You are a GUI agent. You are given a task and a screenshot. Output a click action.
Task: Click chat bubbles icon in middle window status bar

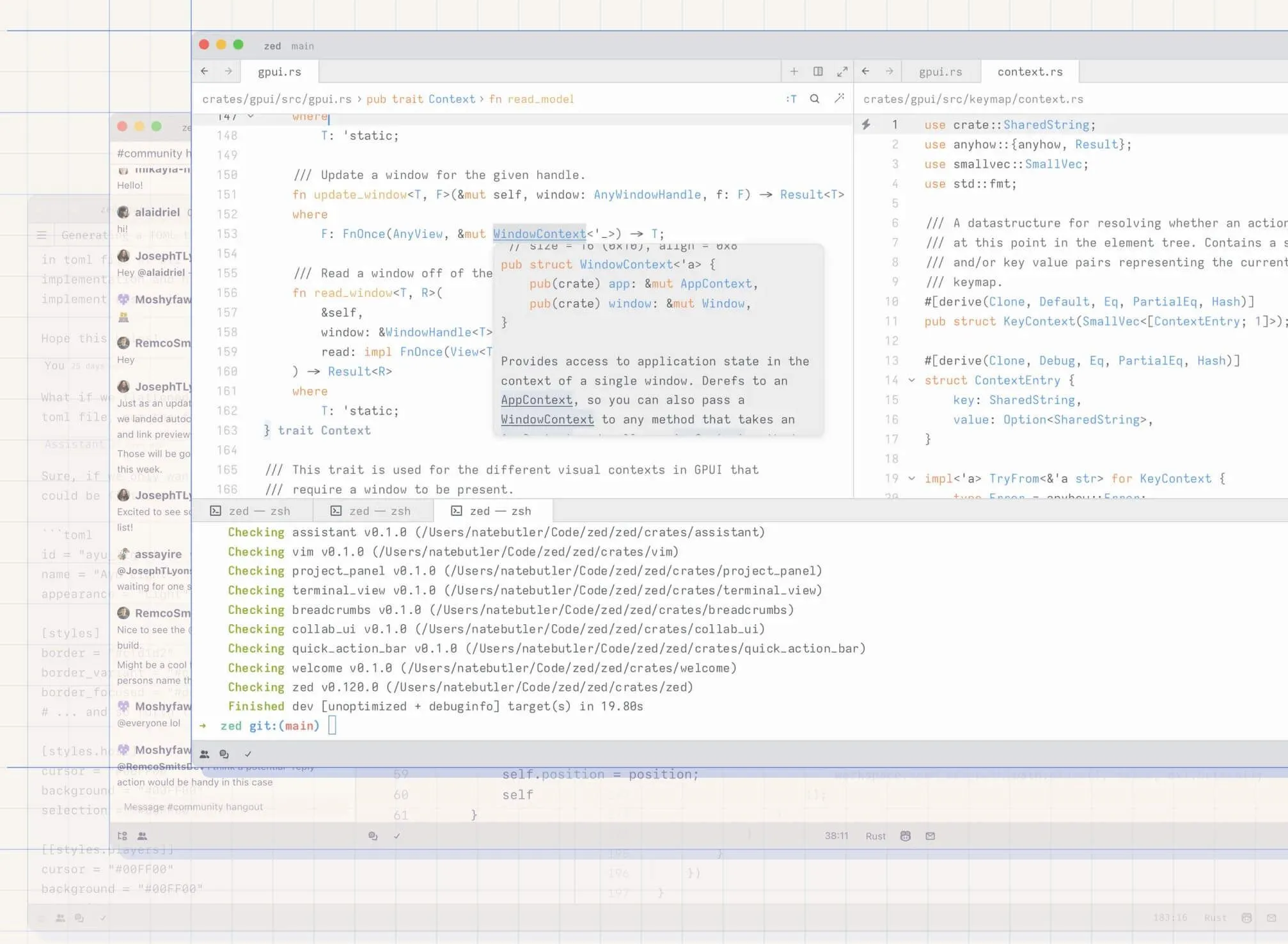pyautogui.click(x=373, y=836)
